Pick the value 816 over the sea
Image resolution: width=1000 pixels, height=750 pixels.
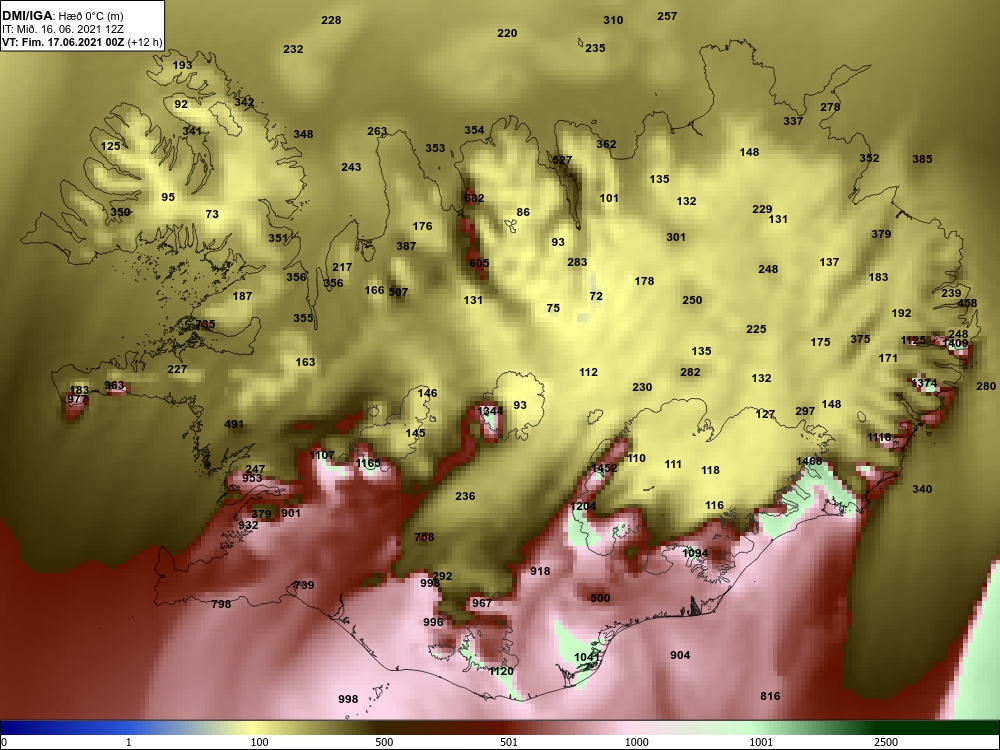pos(770,696)
